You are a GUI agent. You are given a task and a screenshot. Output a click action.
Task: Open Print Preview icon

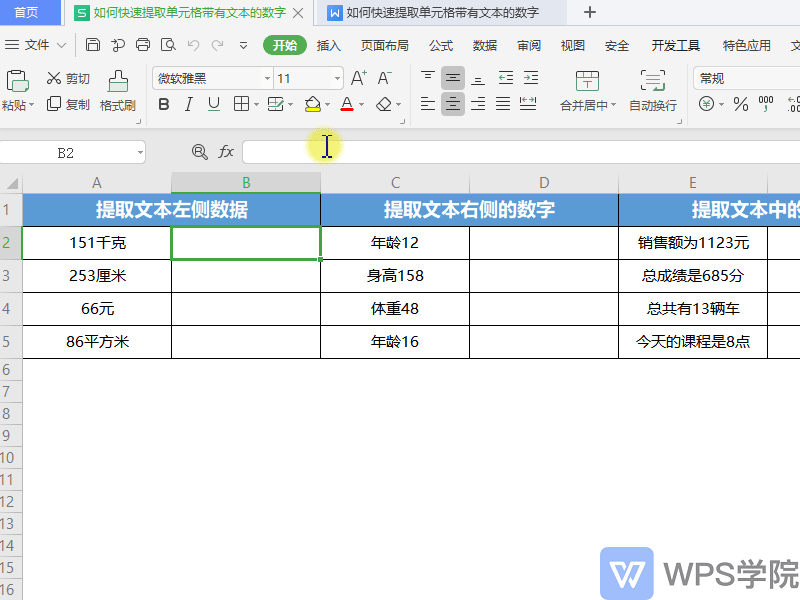coord(168,45)
